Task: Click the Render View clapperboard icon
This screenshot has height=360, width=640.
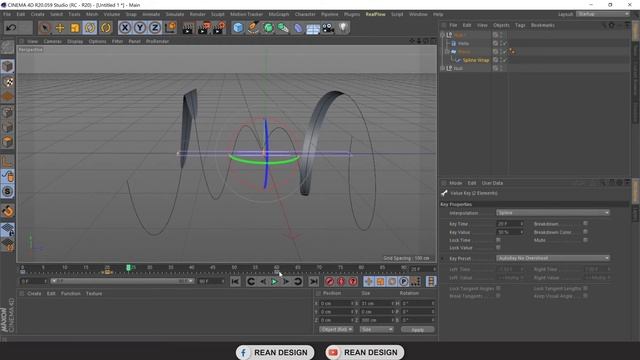Action: (x=188, y=28)
